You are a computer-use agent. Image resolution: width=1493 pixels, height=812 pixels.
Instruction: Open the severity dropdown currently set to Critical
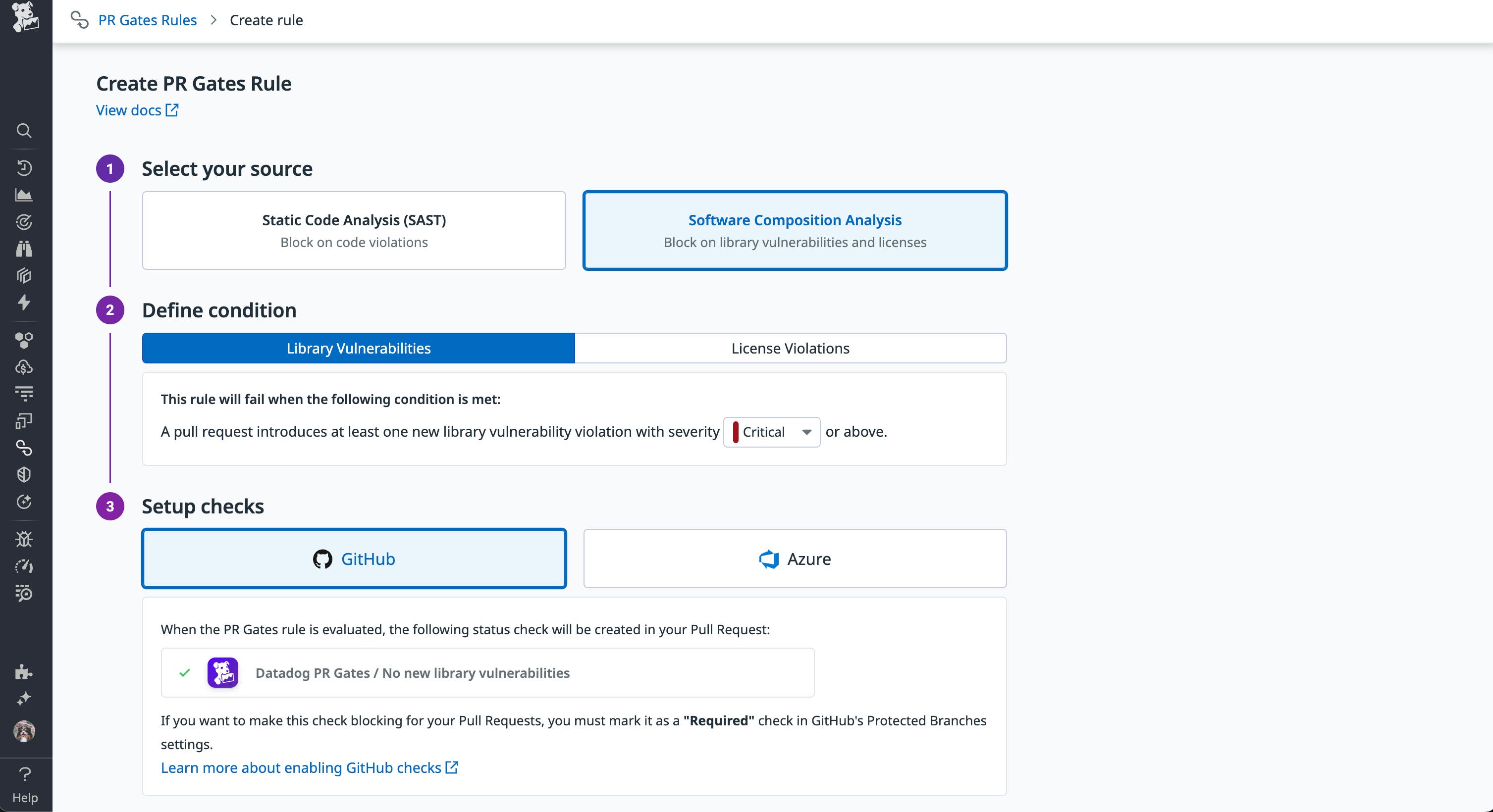click(x=771, y=432)
